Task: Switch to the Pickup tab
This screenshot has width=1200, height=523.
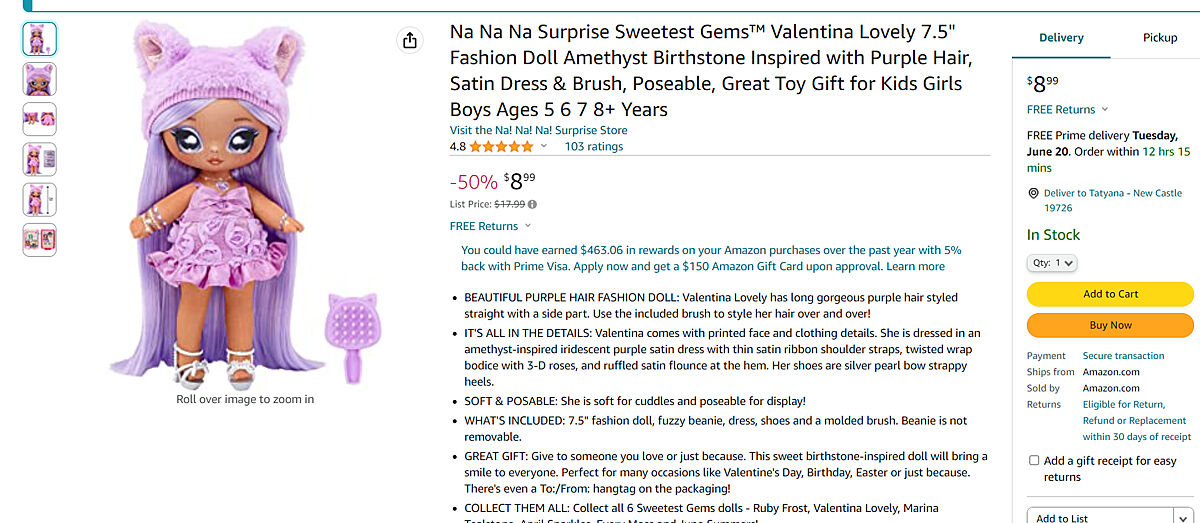Action: [x=1160, y=37]
